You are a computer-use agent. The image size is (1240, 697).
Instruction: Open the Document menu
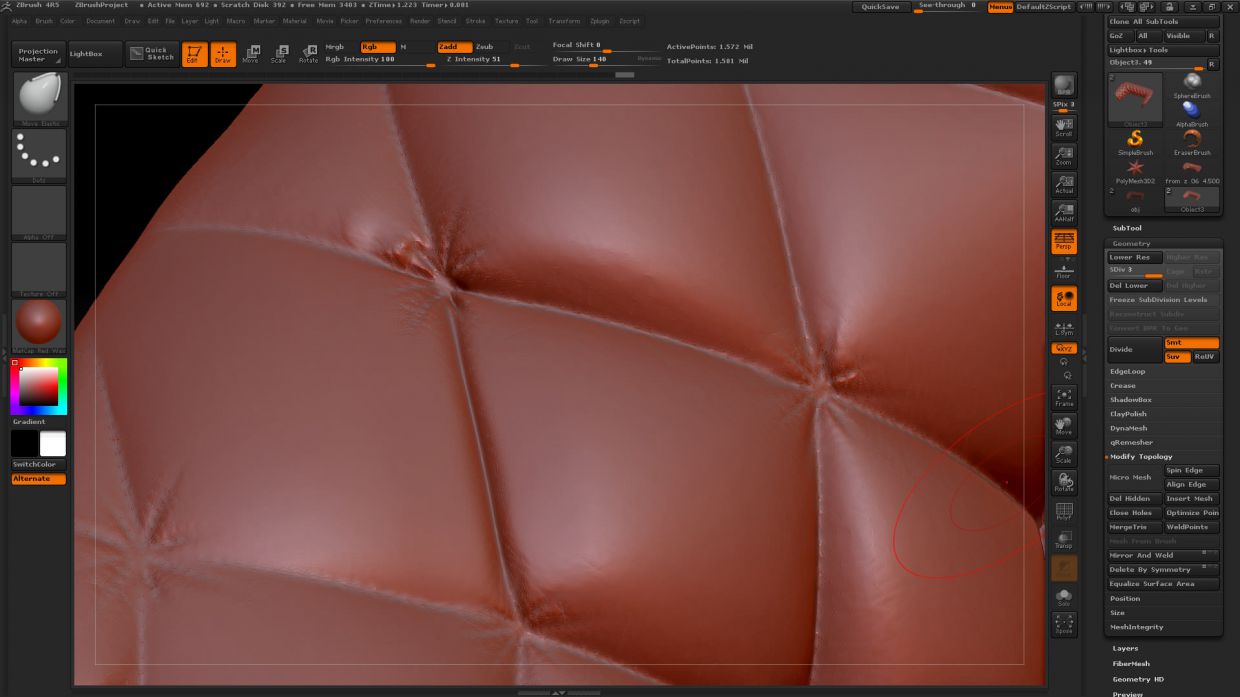tap(100, 21)
